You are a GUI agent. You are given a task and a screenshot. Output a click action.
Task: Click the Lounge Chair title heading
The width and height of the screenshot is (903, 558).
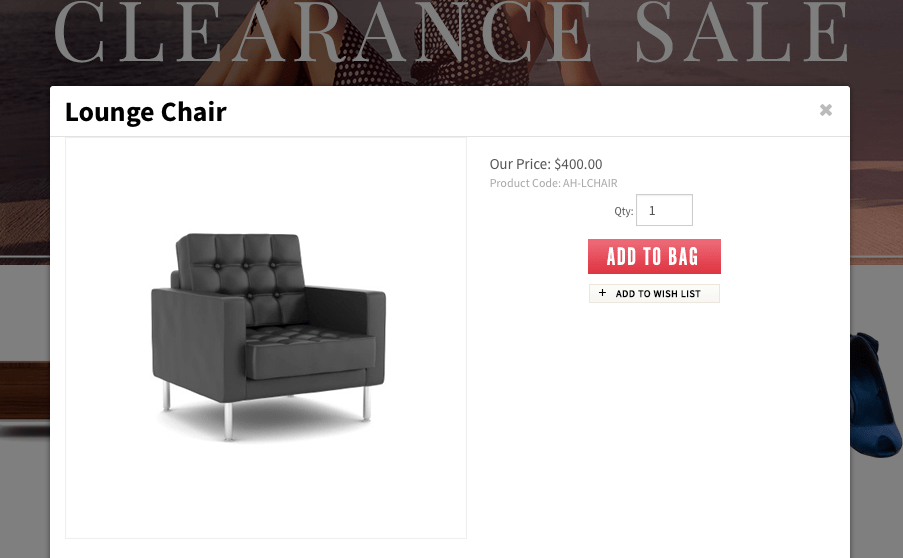[x=146, y=112]
